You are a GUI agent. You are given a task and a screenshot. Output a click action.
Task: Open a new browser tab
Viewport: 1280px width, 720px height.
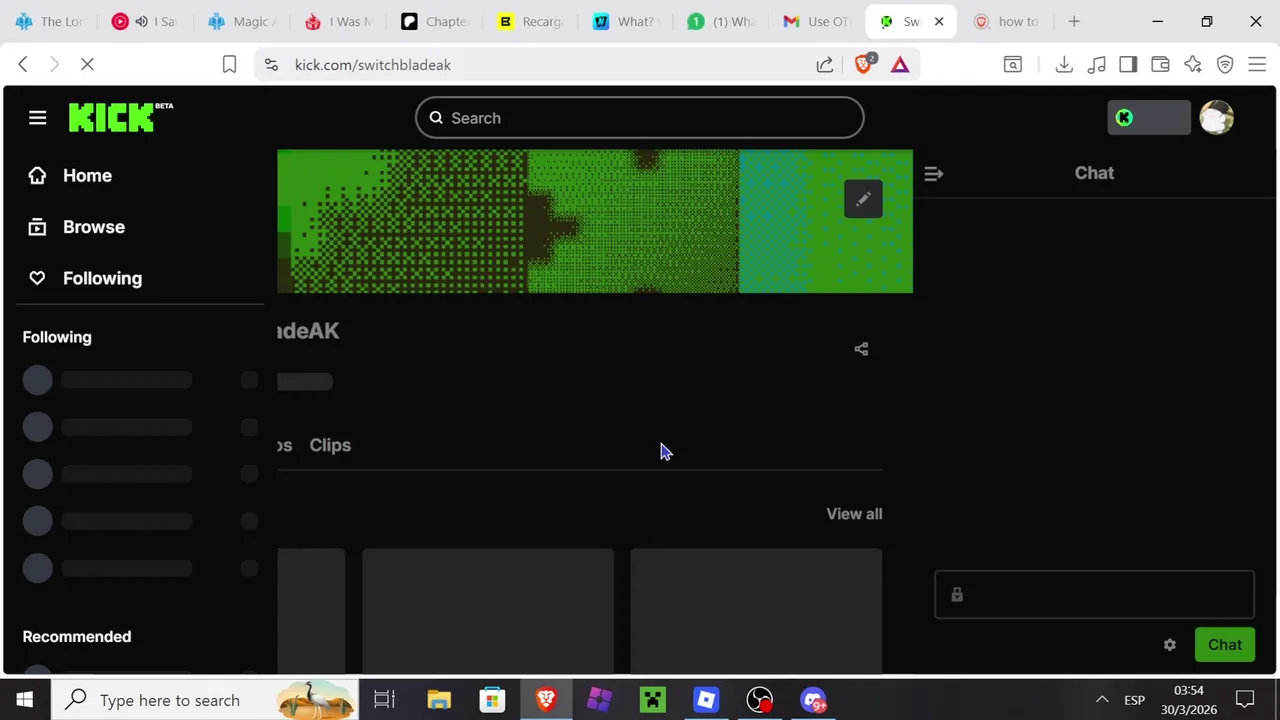pos(1074,21)
